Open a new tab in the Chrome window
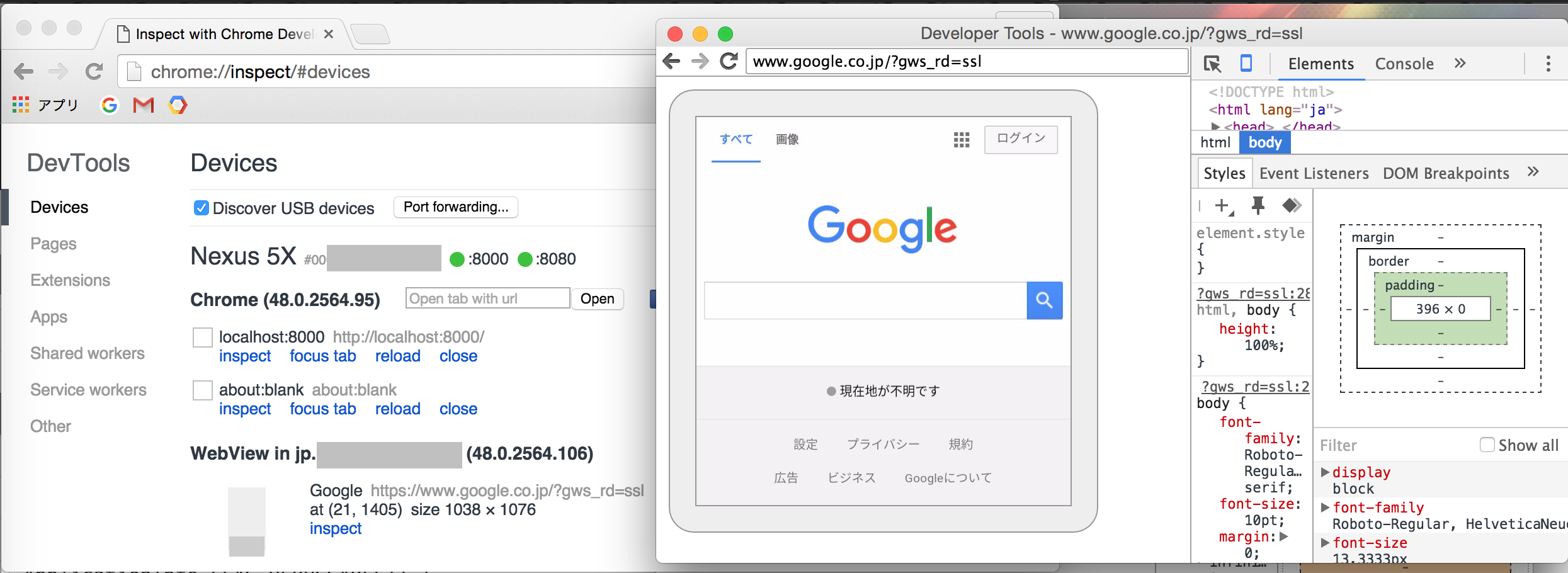Image resolution: width=1568 pixels, height=573 pixels. click(370, 34)
